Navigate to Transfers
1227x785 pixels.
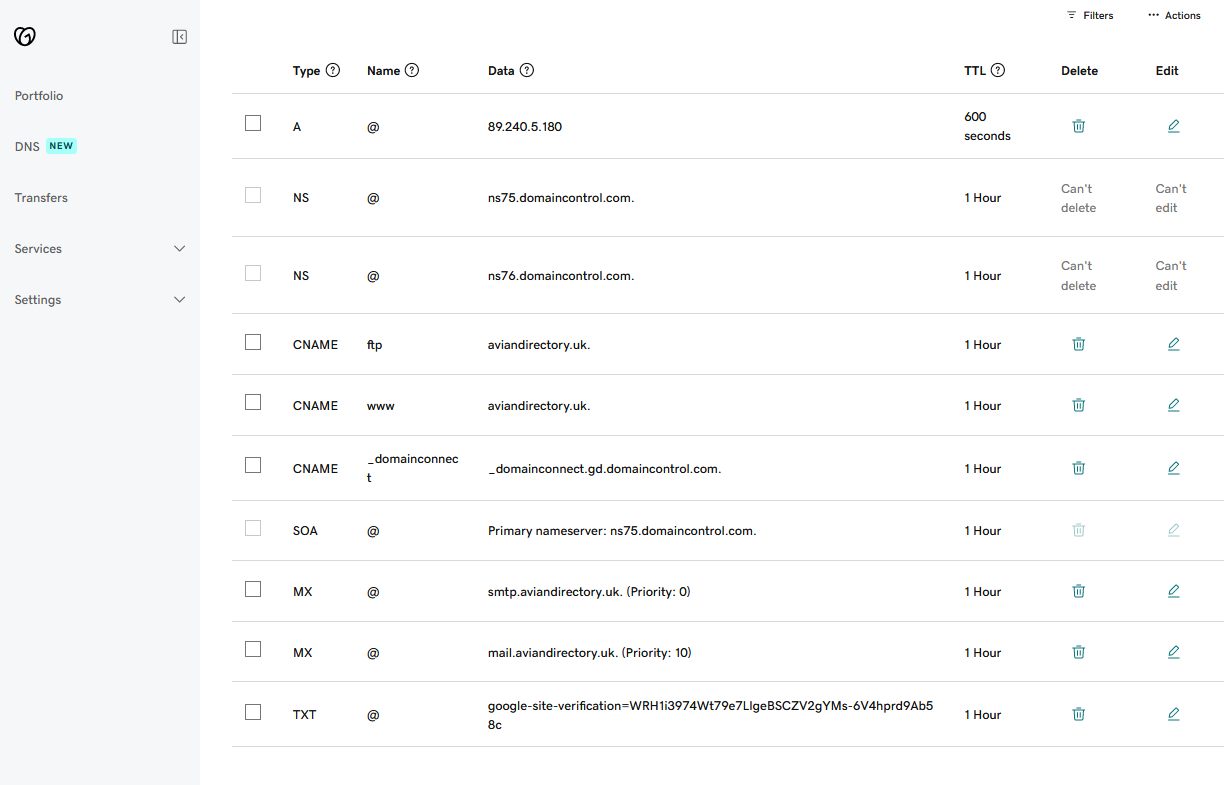[41, 198]
